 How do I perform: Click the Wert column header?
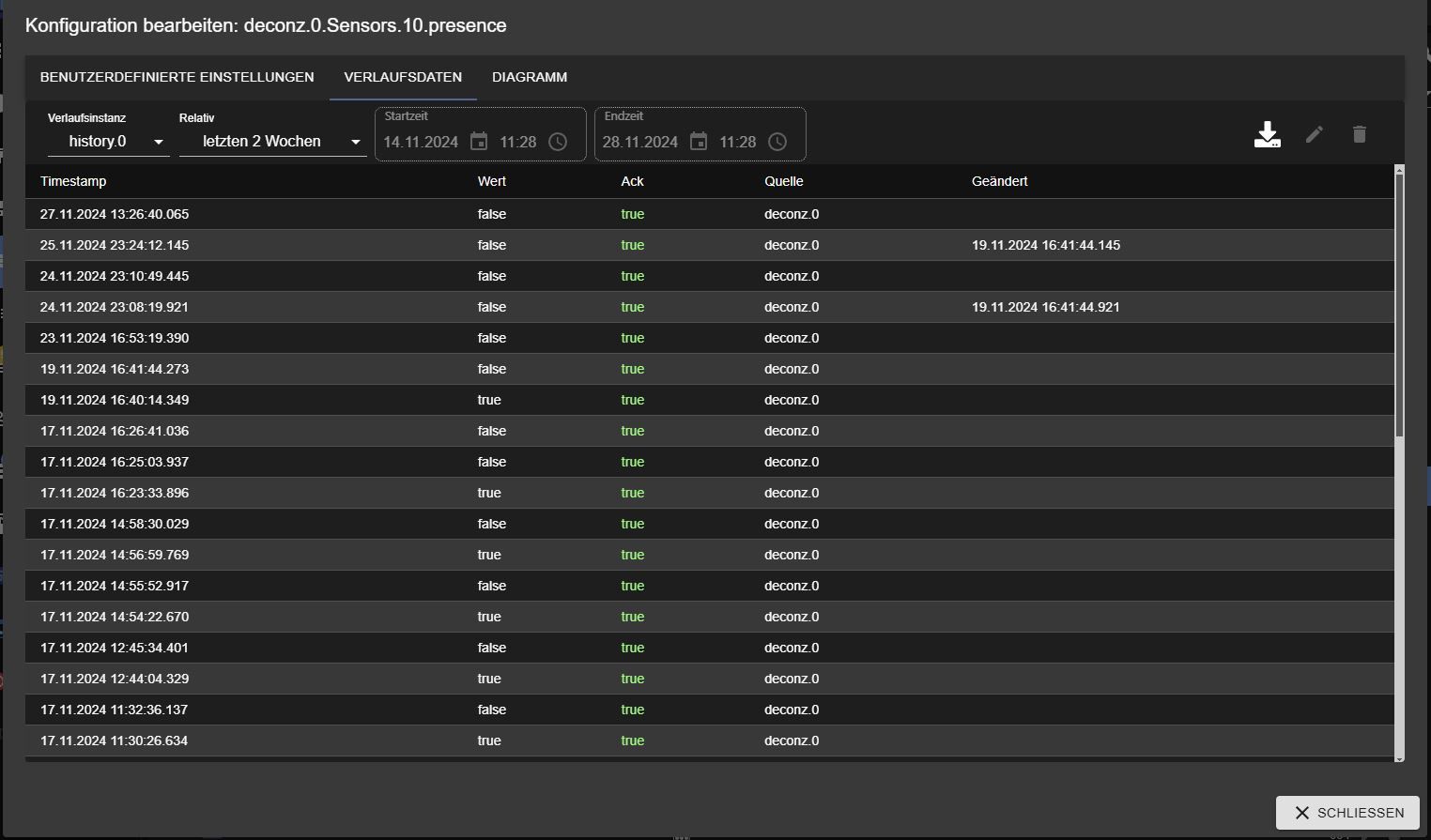[492, 181]
